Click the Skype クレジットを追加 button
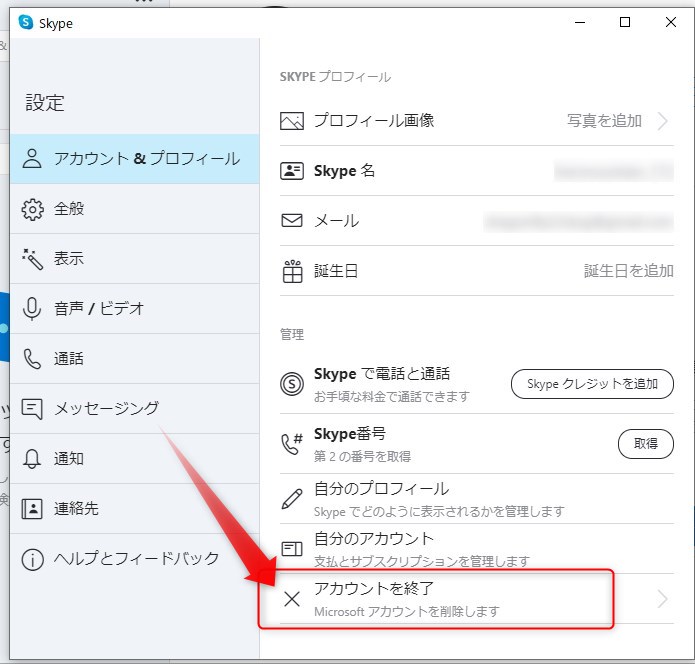This screenshot has height=664, width=695. (x=592, y=384)
